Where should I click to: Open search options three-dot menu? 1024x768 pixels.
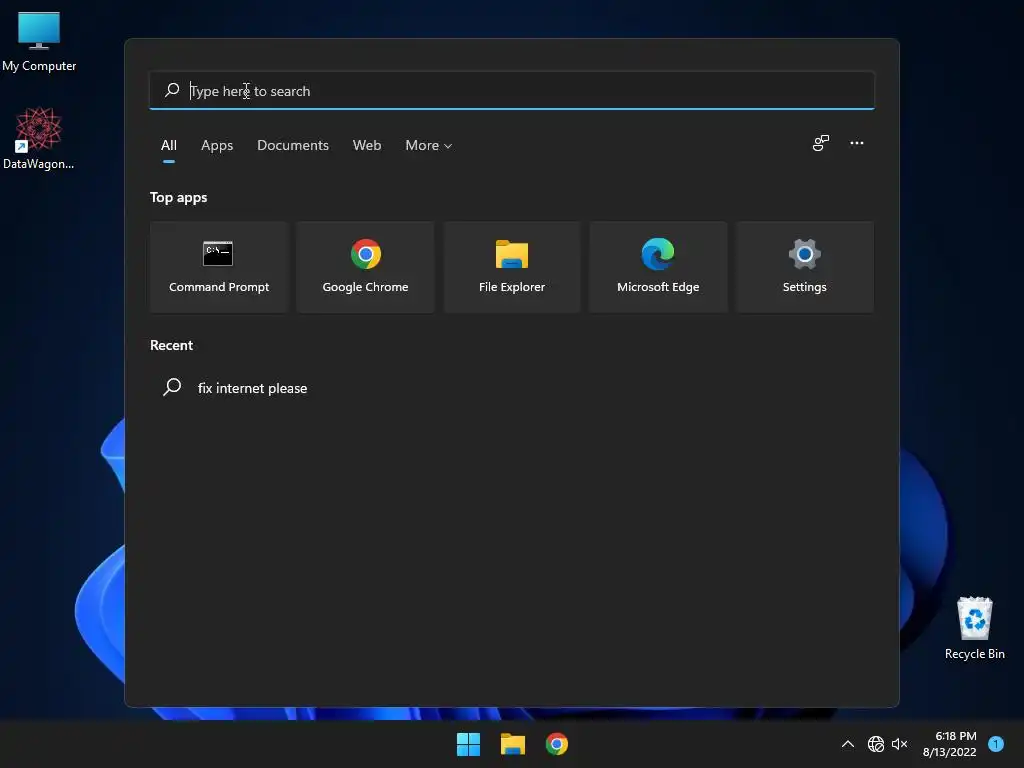pos(857,143)
